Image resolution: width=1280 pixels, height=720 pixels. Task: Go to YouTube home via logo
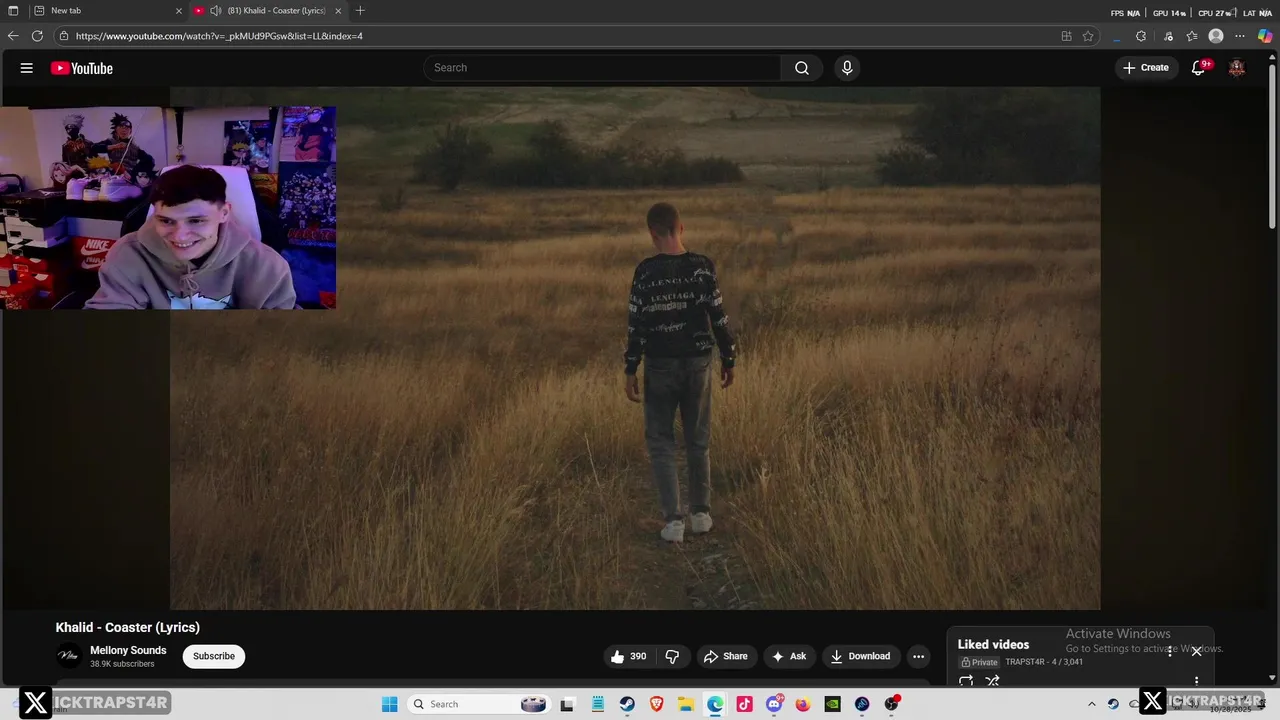pos(82,68)
